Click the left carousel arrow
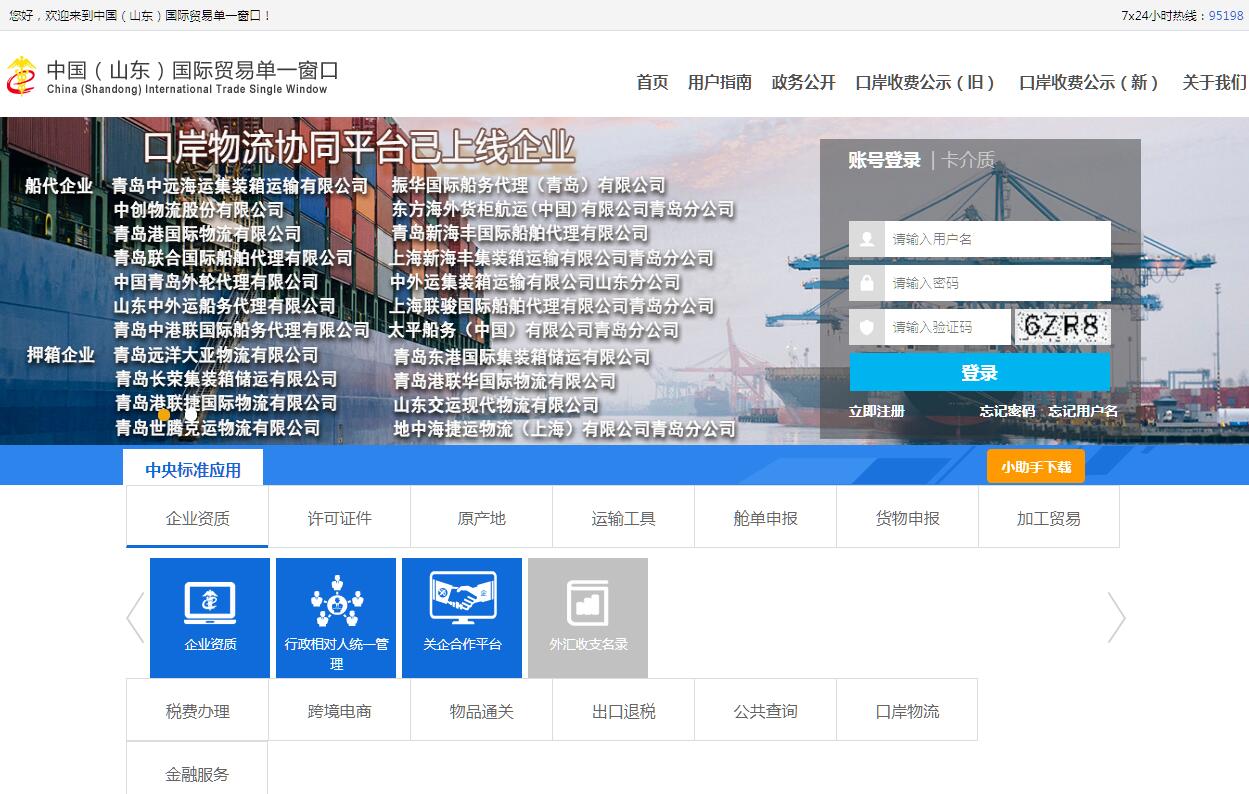1249x794 pixels. pos(135,617)
